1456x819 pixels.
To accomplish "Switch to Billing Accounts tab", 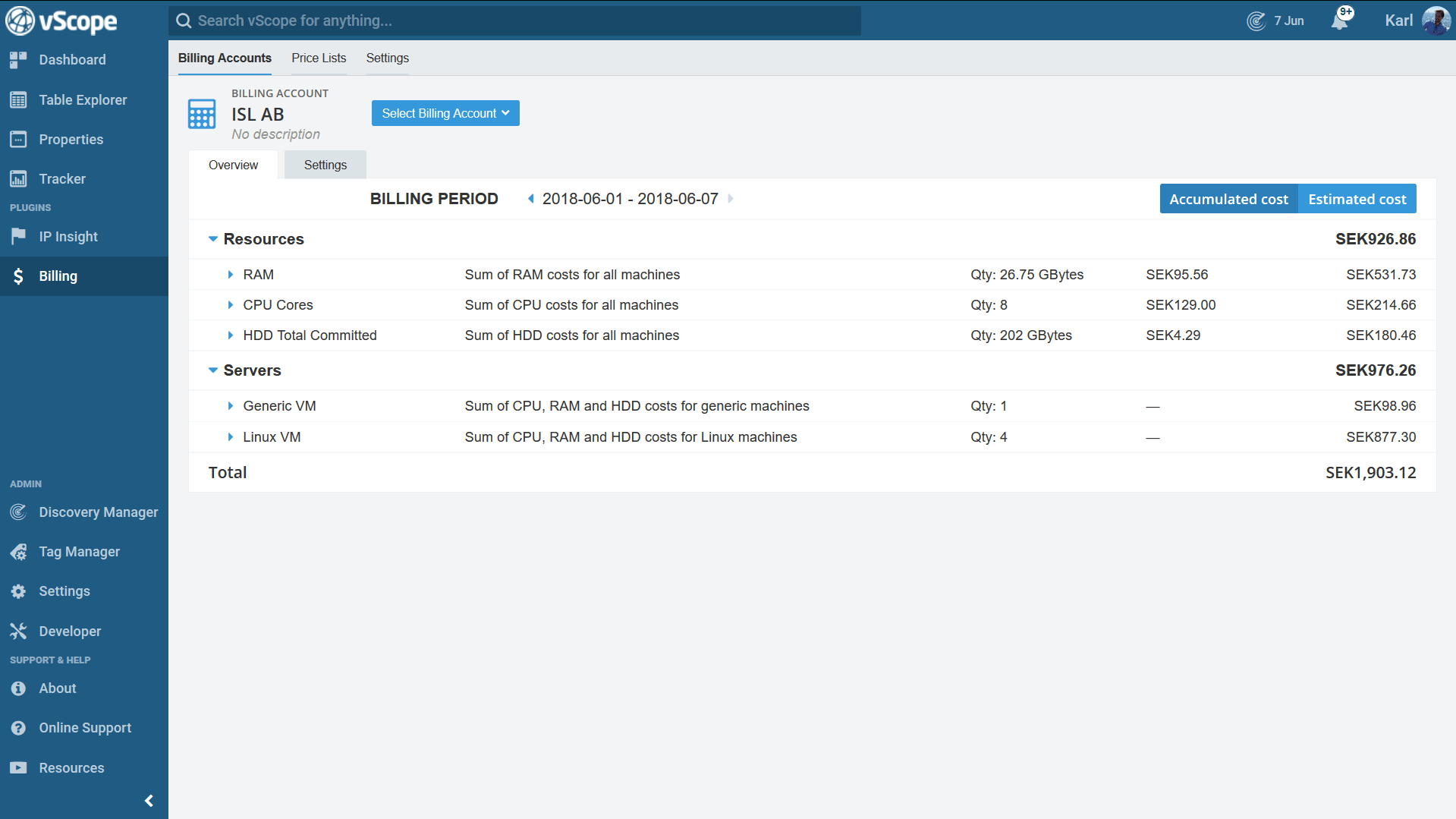I will [x=225, y=58].
